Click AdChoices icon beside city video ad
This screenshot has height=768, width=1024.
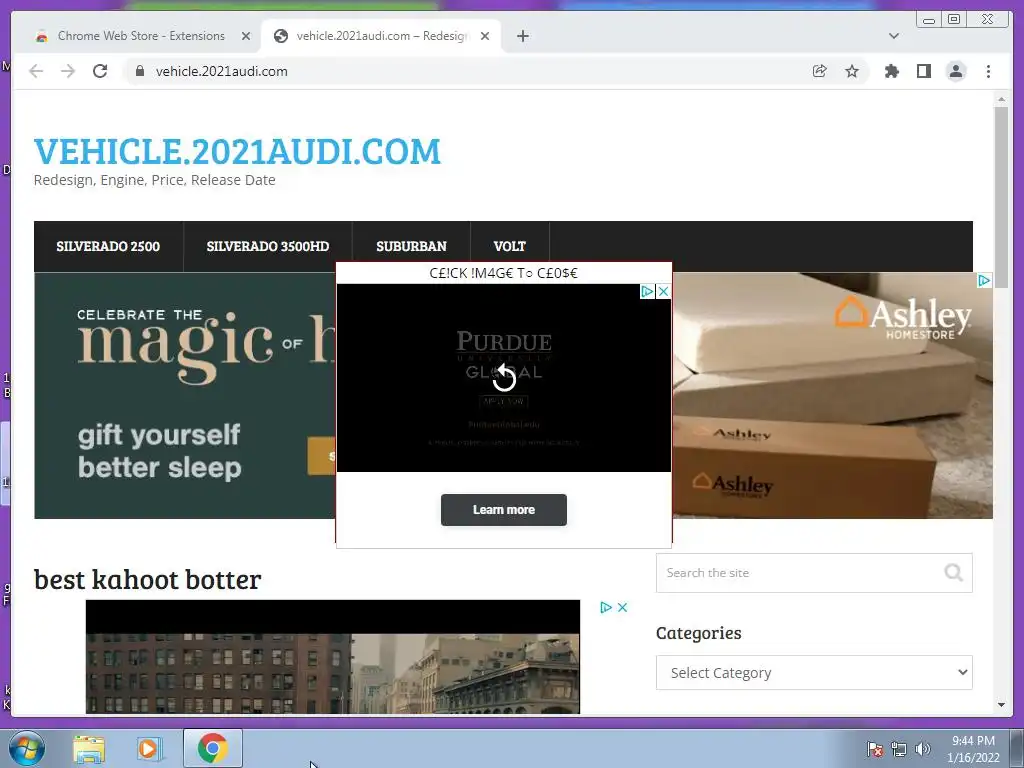coord(605,607)
